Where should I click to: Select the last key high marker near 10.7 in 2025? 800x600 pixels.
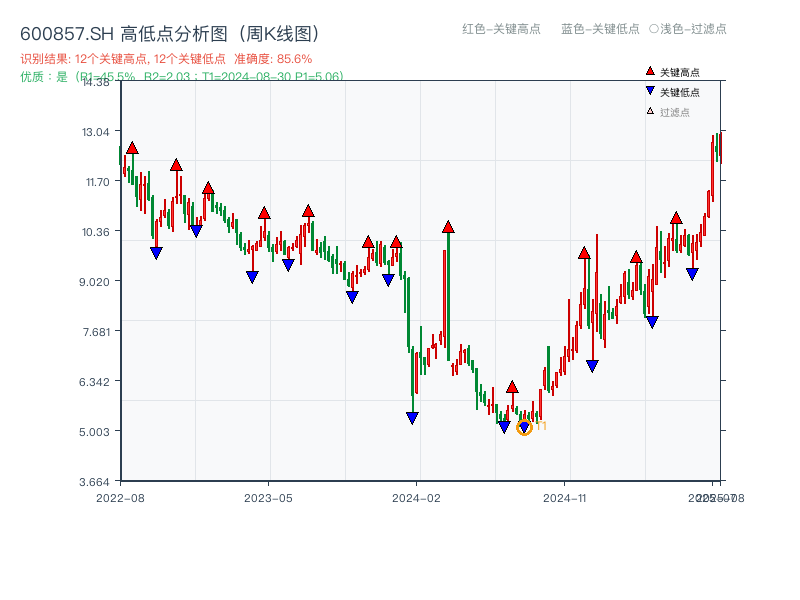pos(676,218)
